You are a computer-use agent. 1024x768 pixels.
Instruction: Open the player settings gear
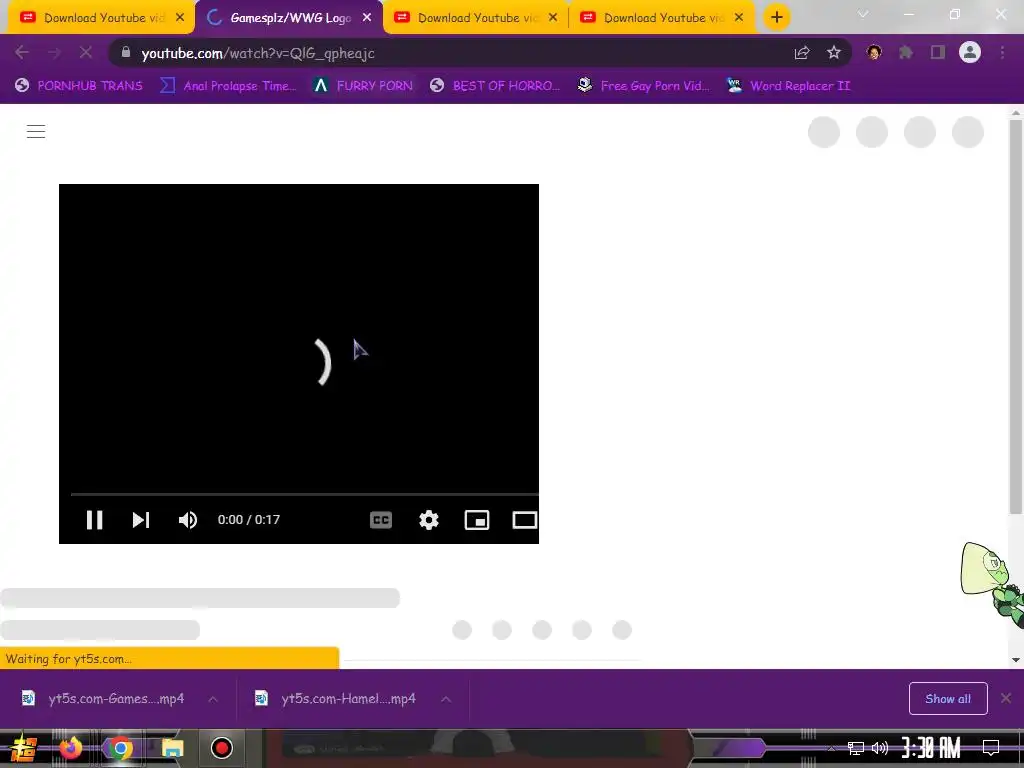click(428, 520)
